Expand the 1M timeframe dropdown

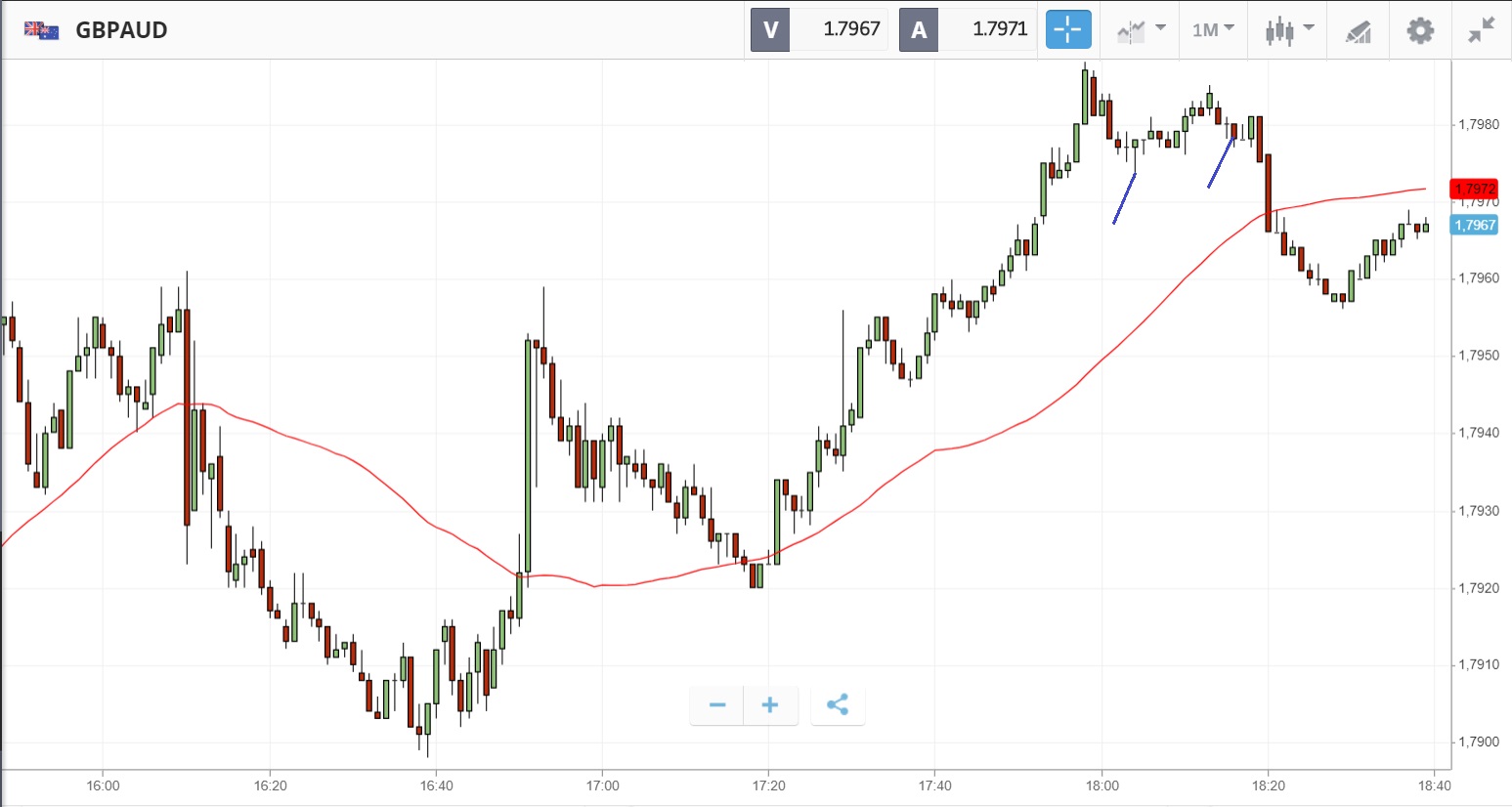click(1213, 29)
